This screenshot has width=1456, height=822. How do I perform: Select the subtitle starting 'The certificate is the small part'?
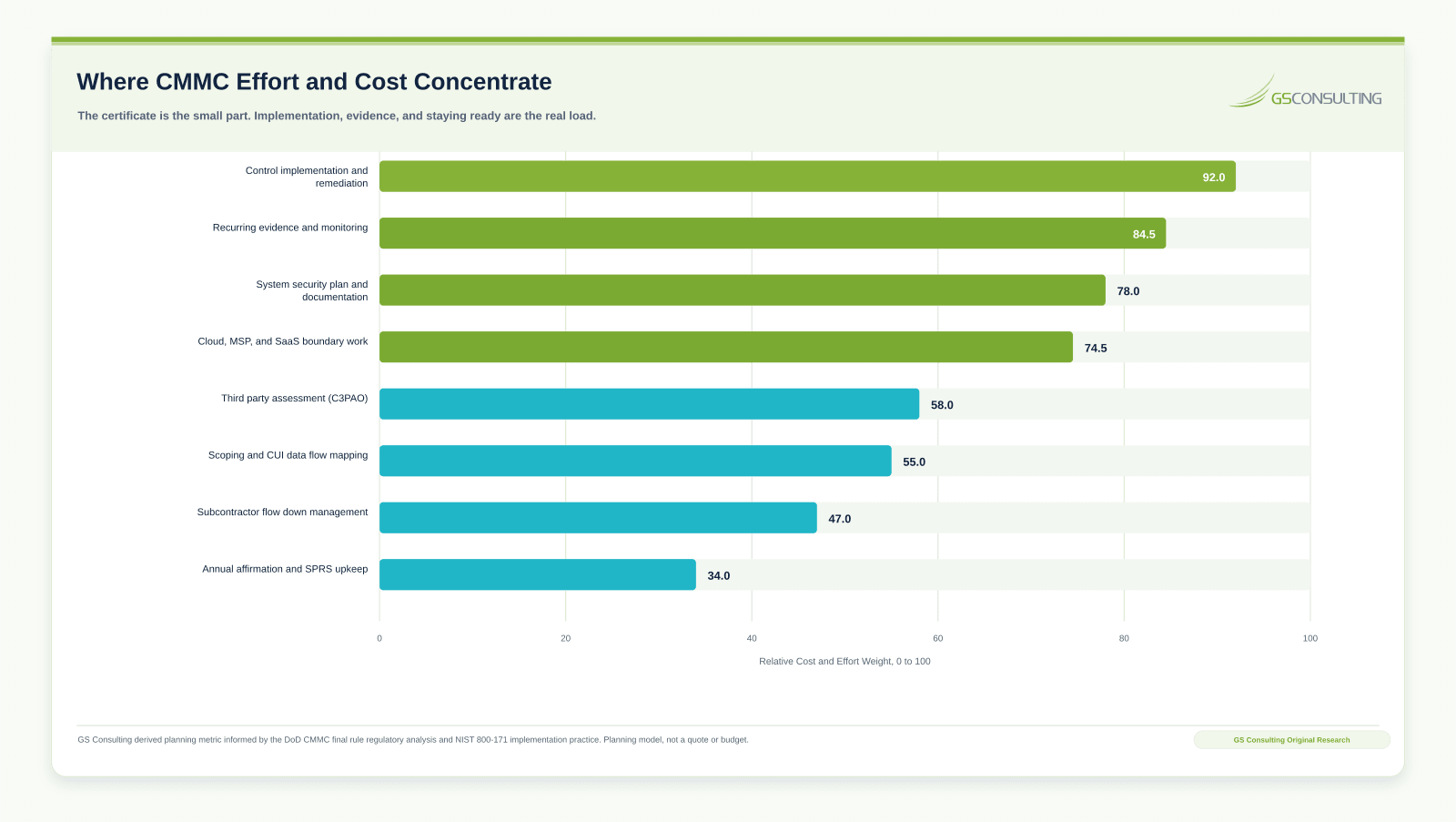pos(337,116)
